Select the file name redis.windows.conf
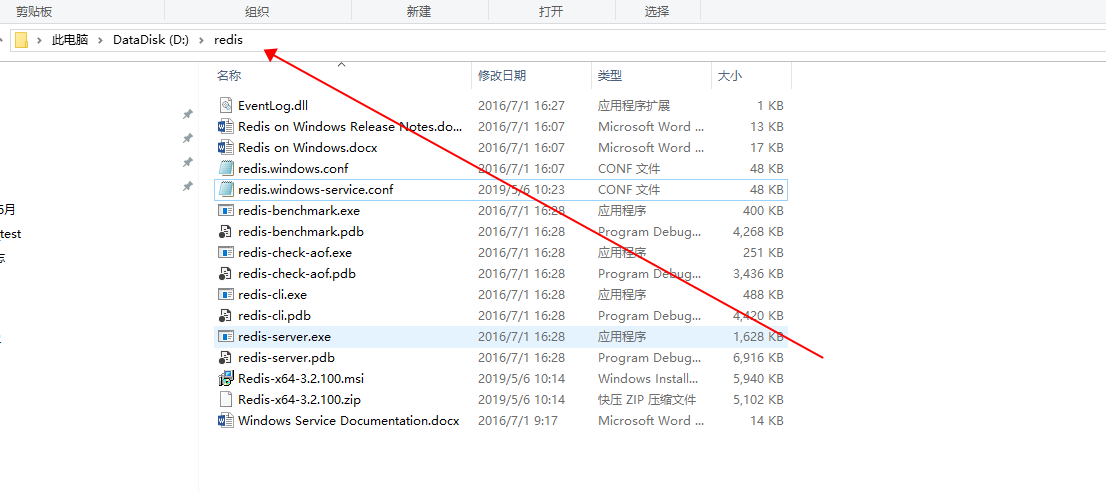Image resolution: width=1106 pixels, height=493 pixels. click(293, 169)
